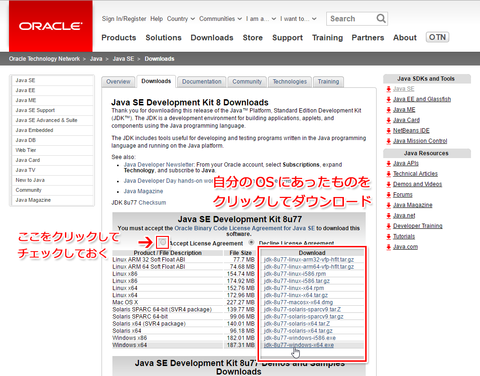
Task: Open the Products menu
Action: [x=119, y=38]
